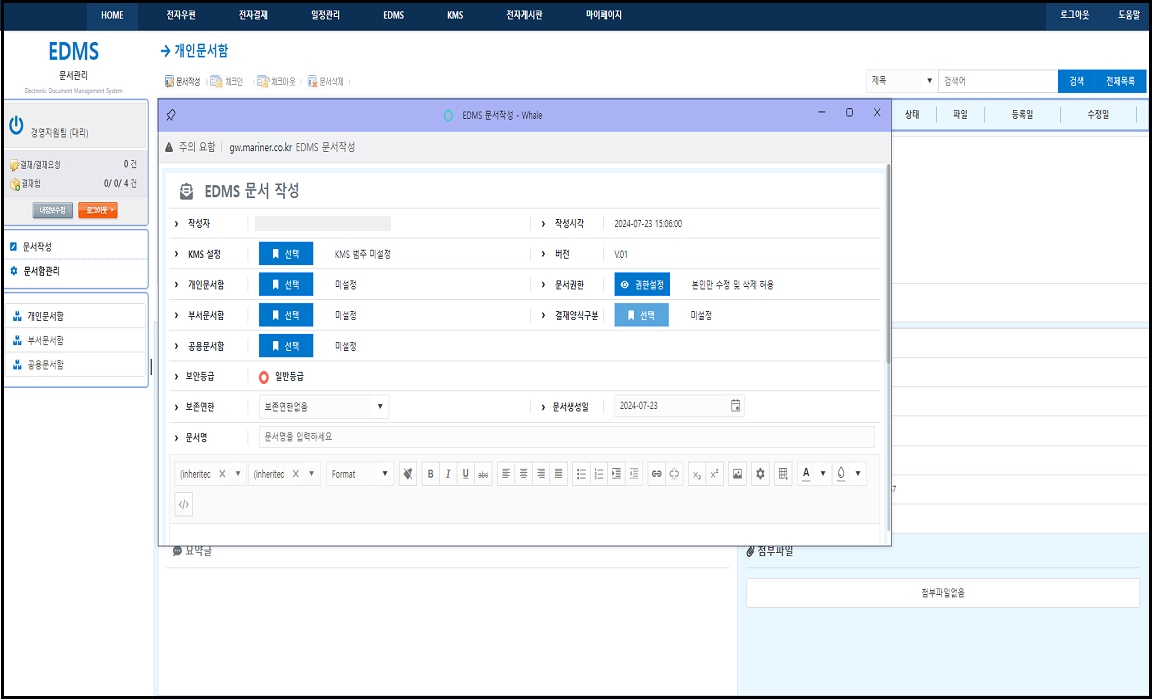Apply background color with droplet icon
Viewport: 1152px width, 700px height.
click(841, 474)
